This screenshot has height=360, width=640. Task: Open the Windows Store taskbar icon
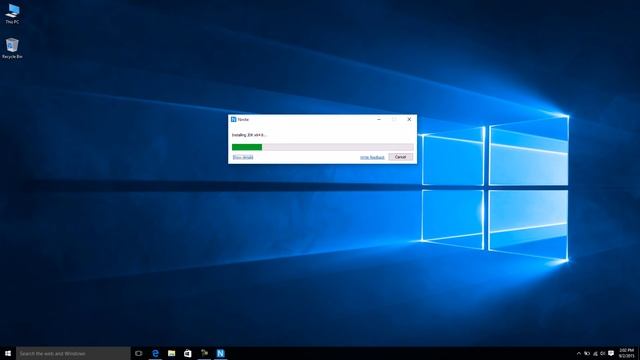coord(188,353)
